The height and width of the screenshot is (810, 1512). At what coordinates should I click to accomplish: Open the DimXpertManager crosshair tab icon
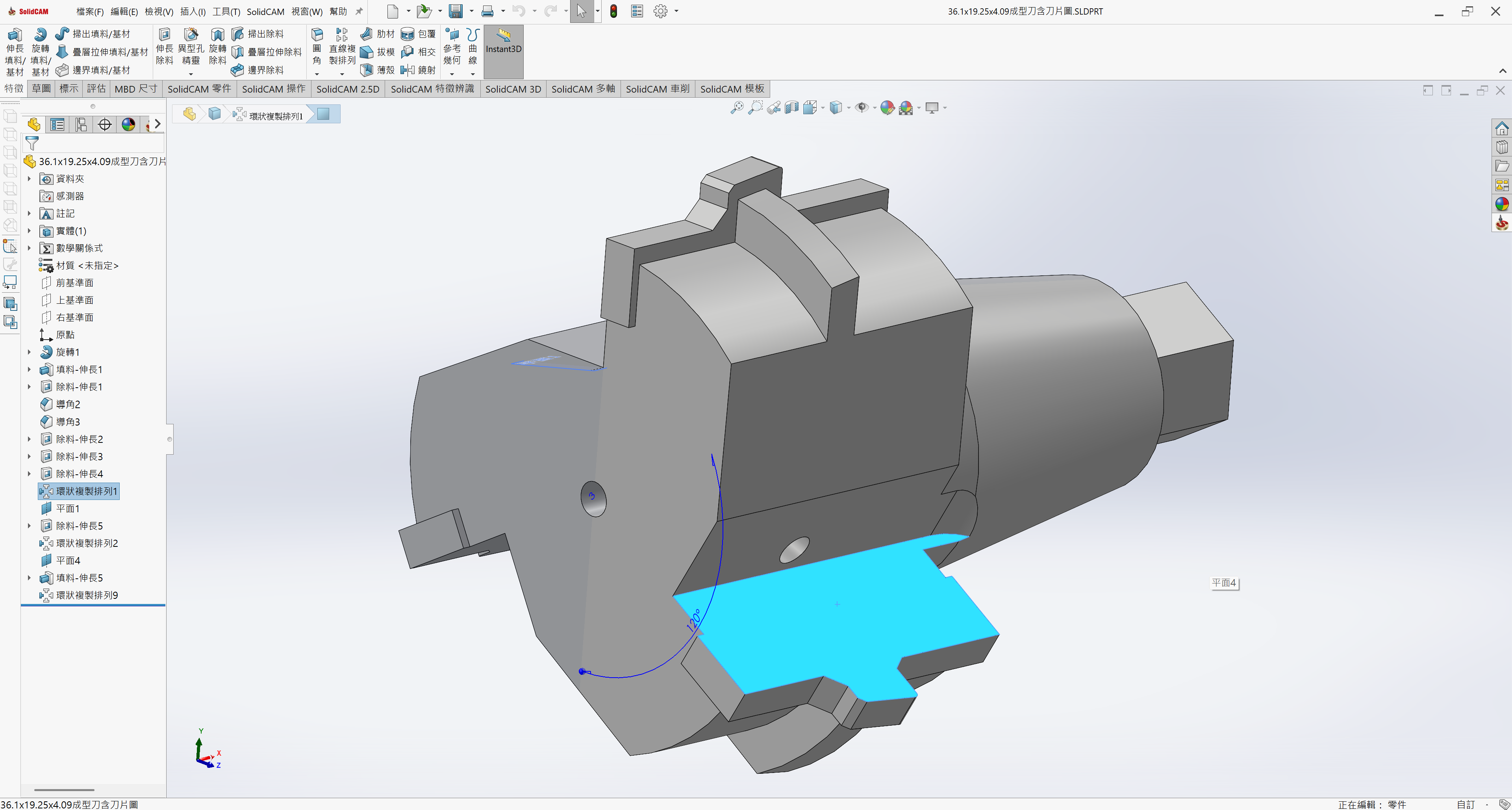coord(104,124)
